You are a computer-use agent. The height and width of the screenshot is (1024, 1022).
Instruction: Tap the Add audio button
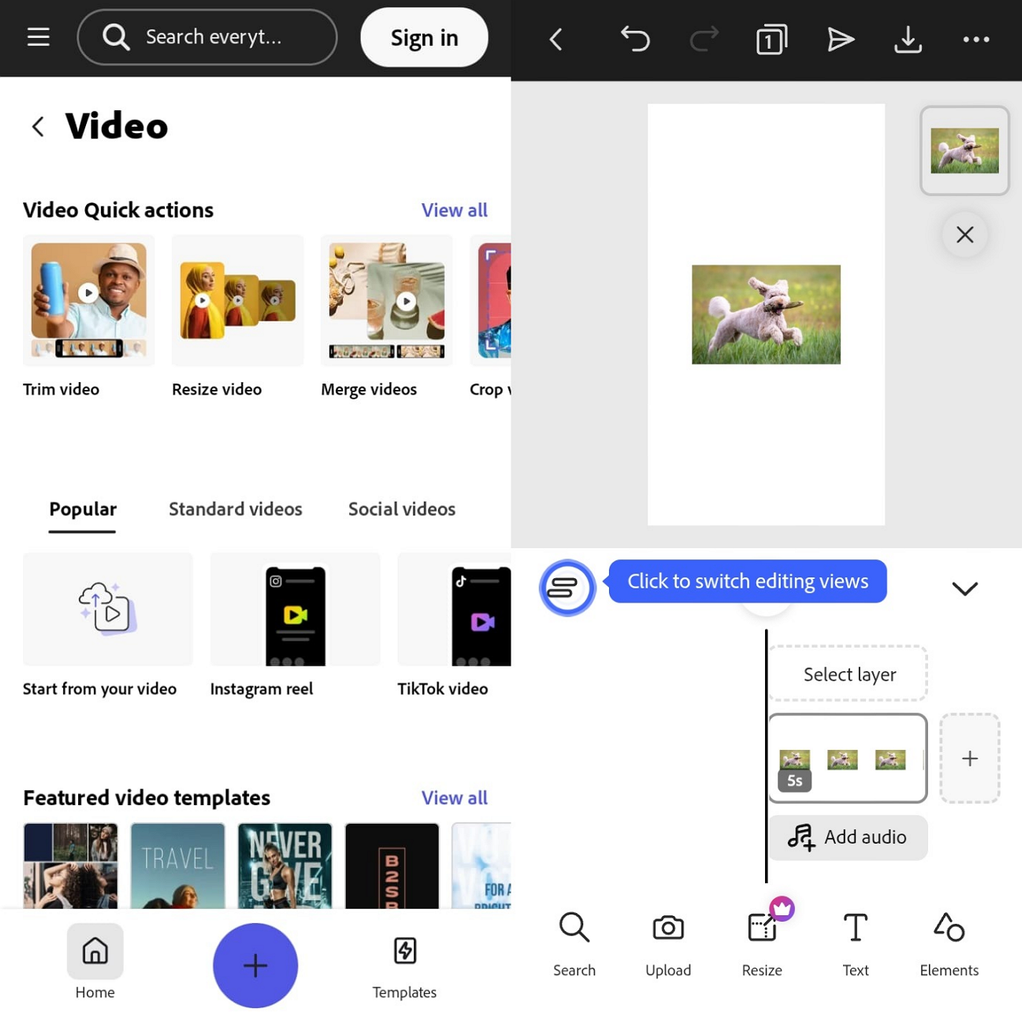[x=848, y=837]
